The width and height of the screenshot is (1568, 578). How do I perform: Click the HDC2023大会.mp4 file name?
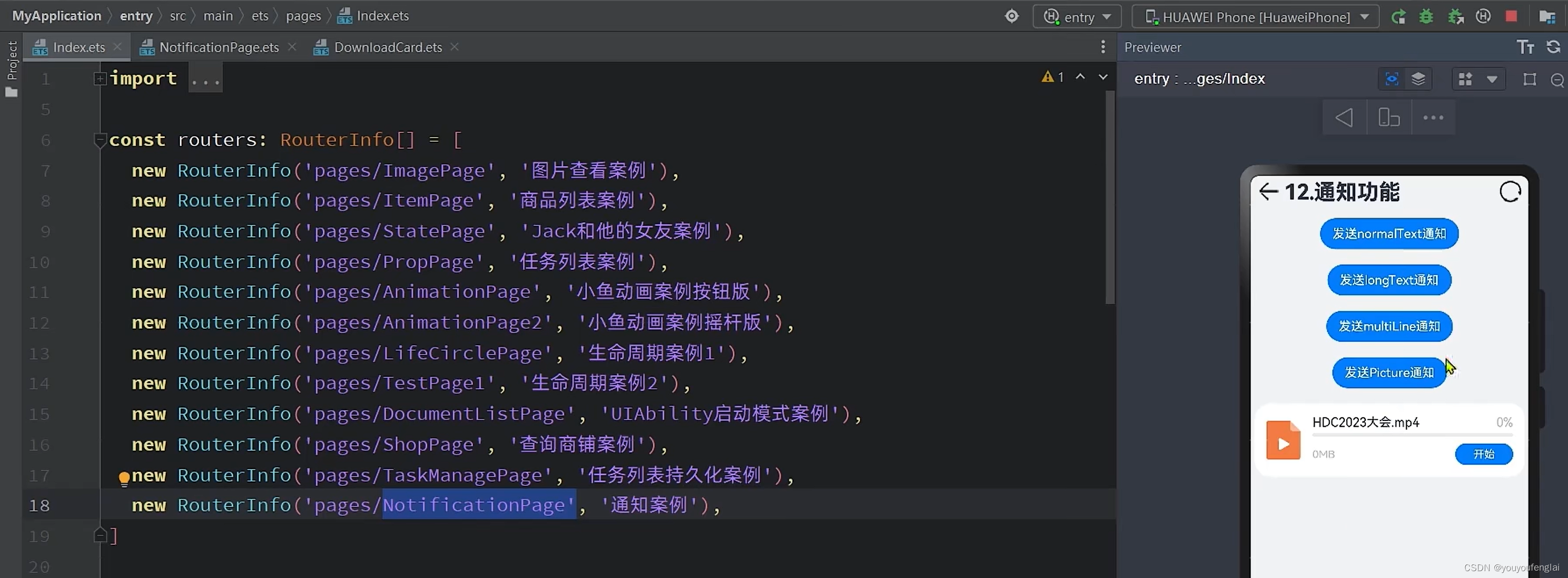(x=1365, y=422)
